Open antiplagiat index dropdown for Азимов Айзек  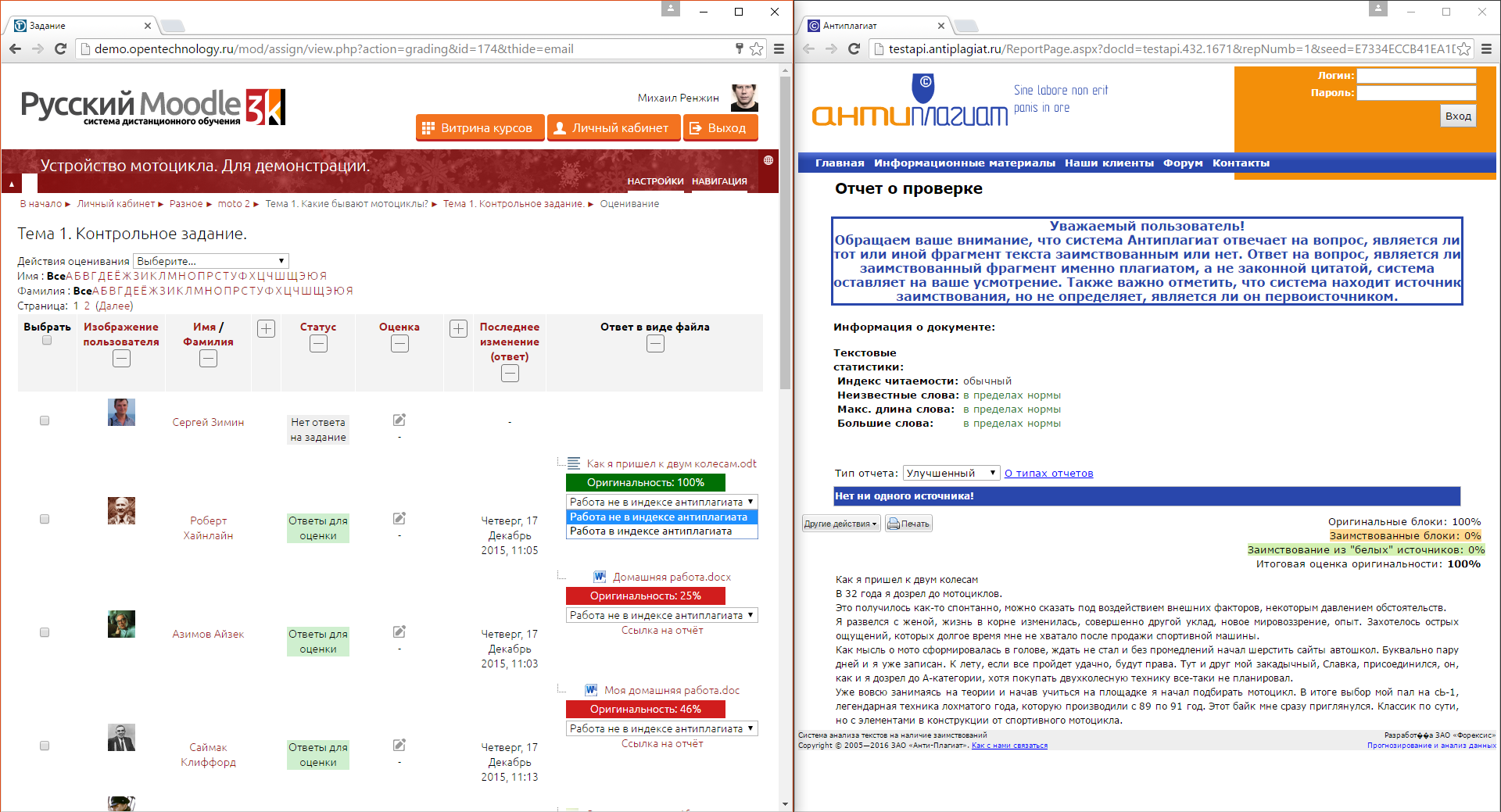coord(662,615)
